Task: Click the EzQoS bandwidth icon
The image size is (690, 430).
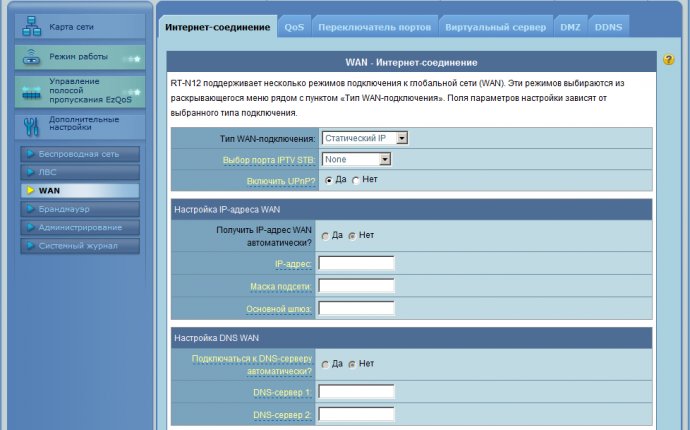Action: [31, 93]
